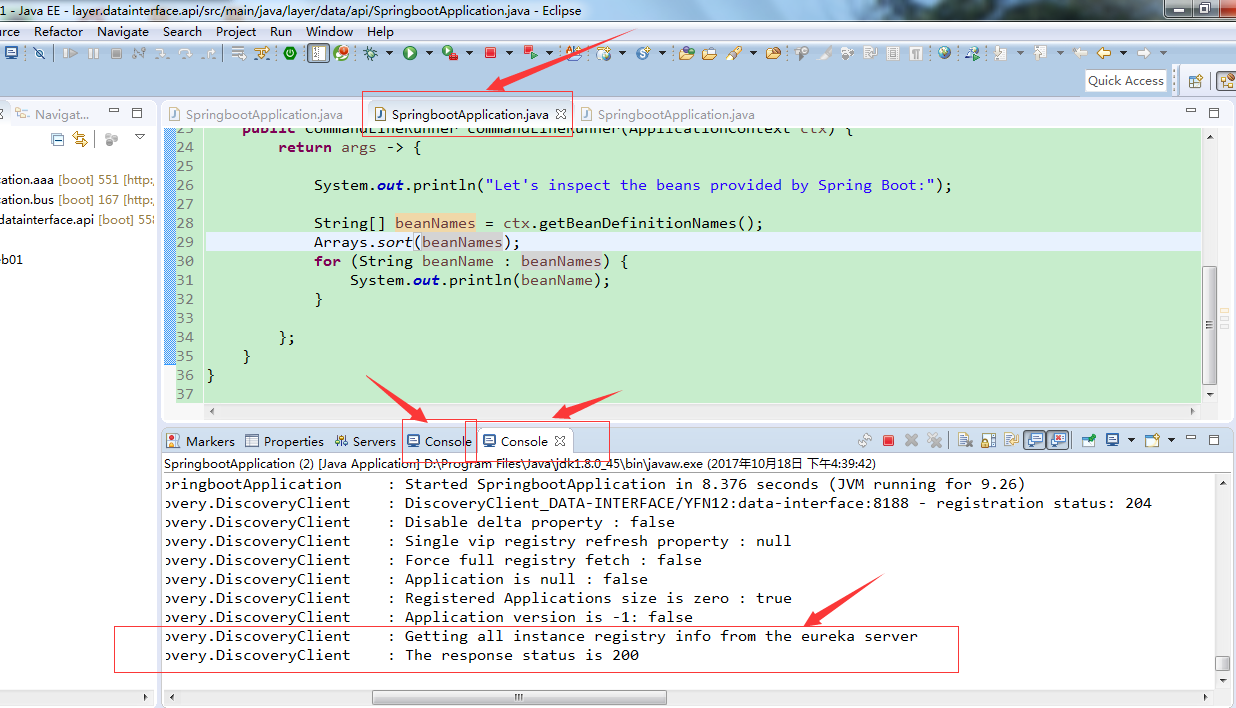Click code line 29 Arrays.sort(beanNames)
This screenshot has height=708, width=1236.
417,242
